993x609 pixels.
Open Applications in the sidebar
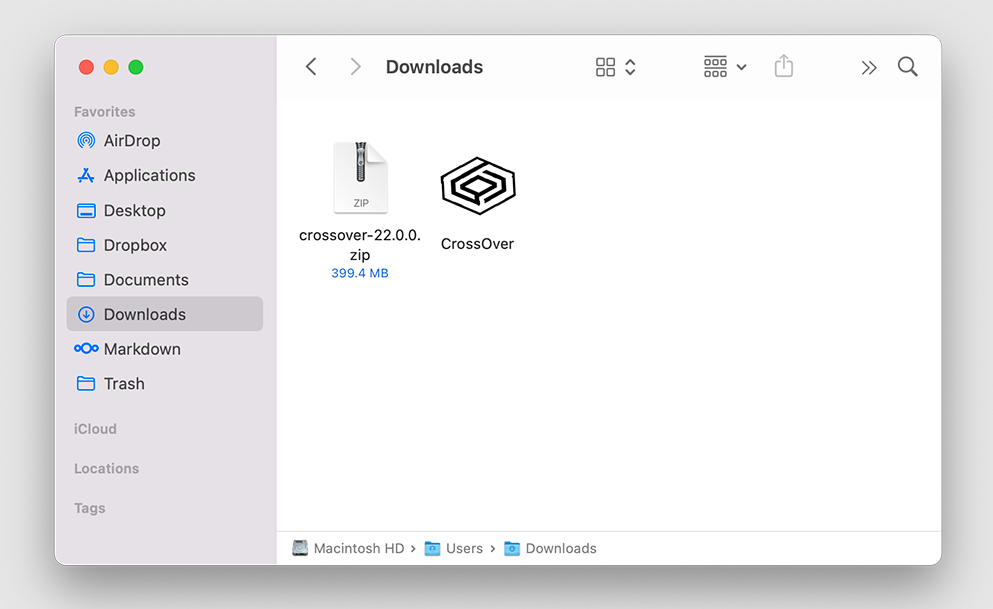165,175
